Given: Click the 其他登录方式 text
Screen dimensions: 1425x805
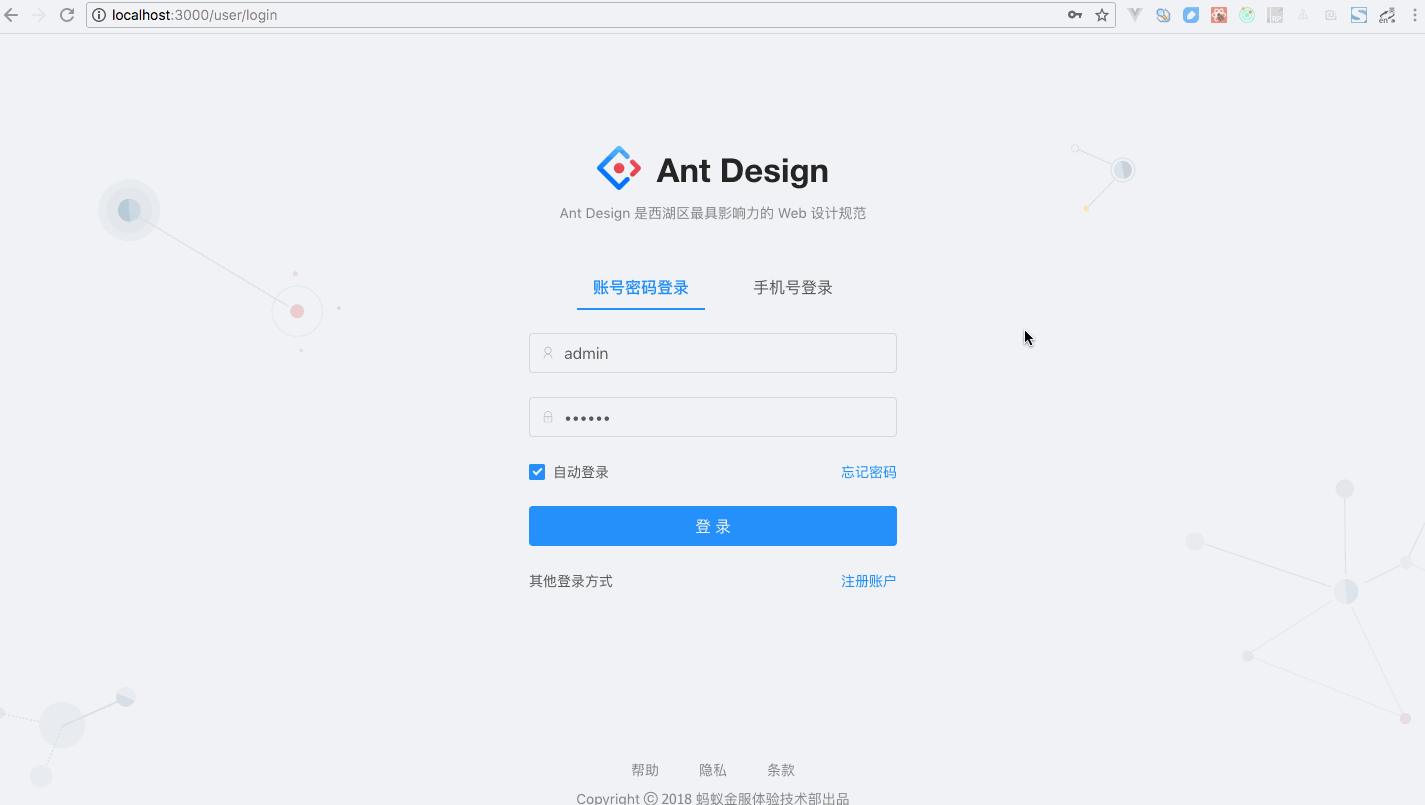Looking at the screenshot, I should pyautogui.click(x=571, y=581).
